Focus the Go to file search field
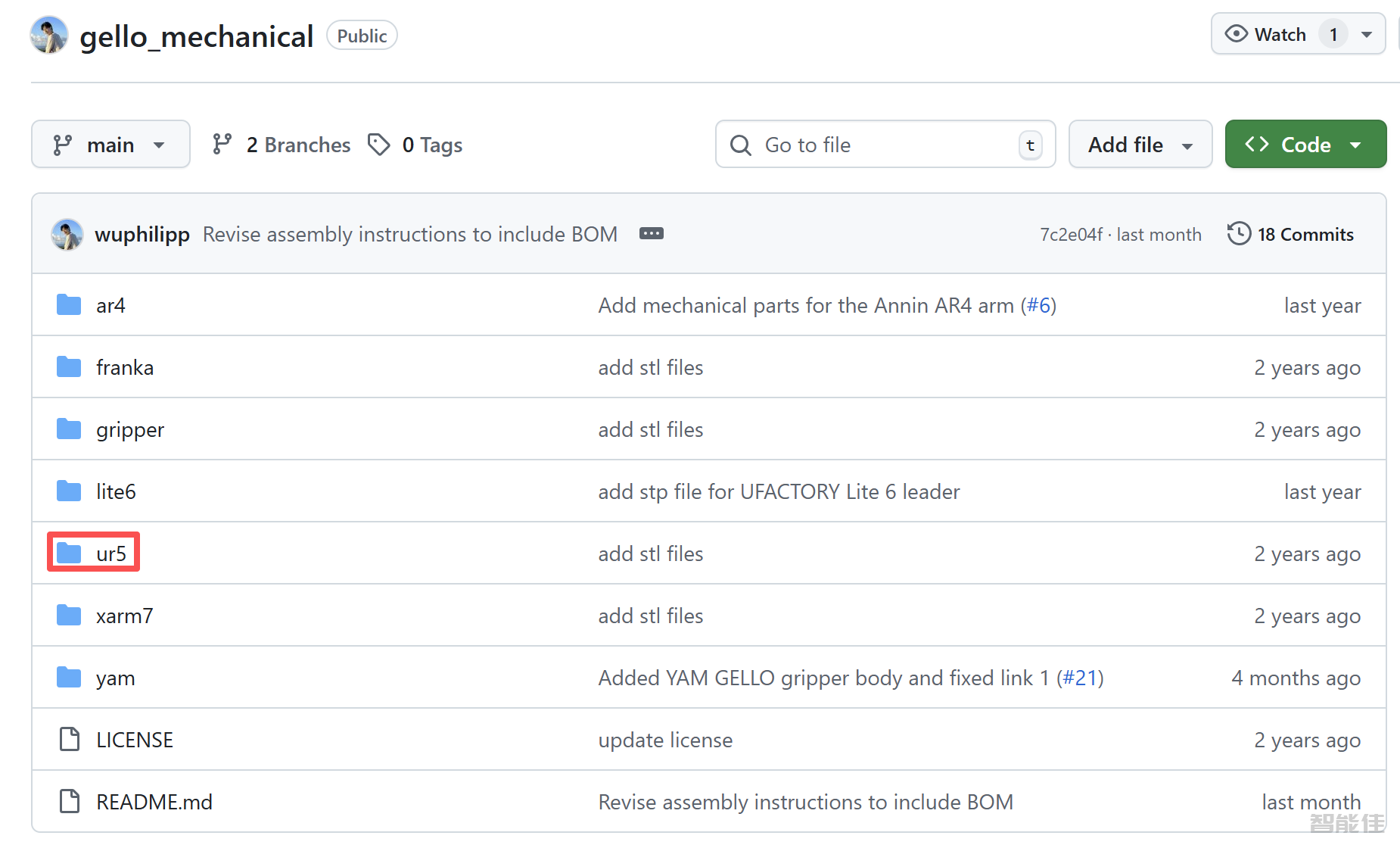1400x848 pixels. click(884, 145)
